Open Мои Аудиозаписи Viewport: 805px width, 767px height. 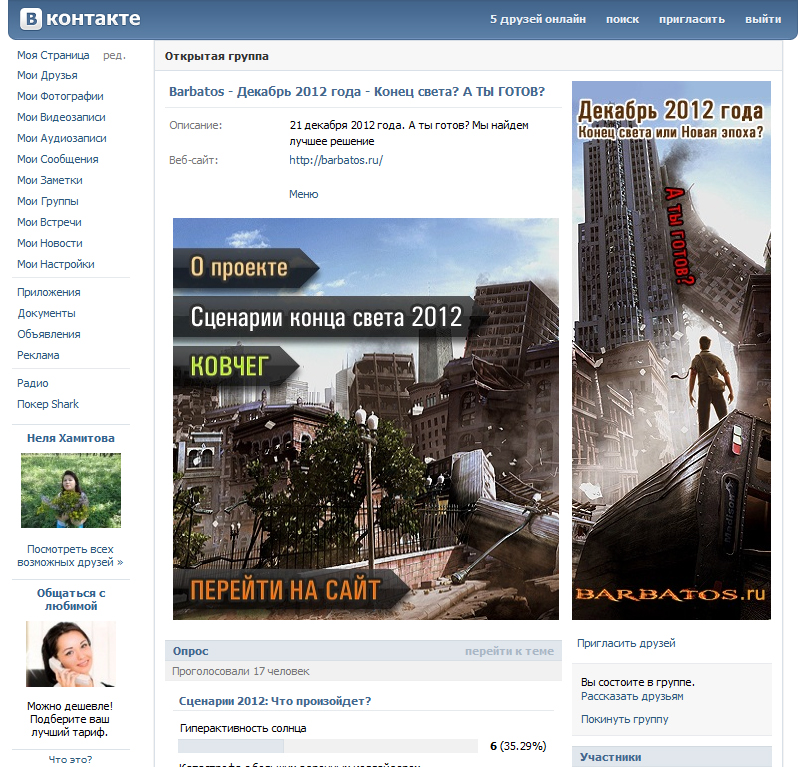62,138
